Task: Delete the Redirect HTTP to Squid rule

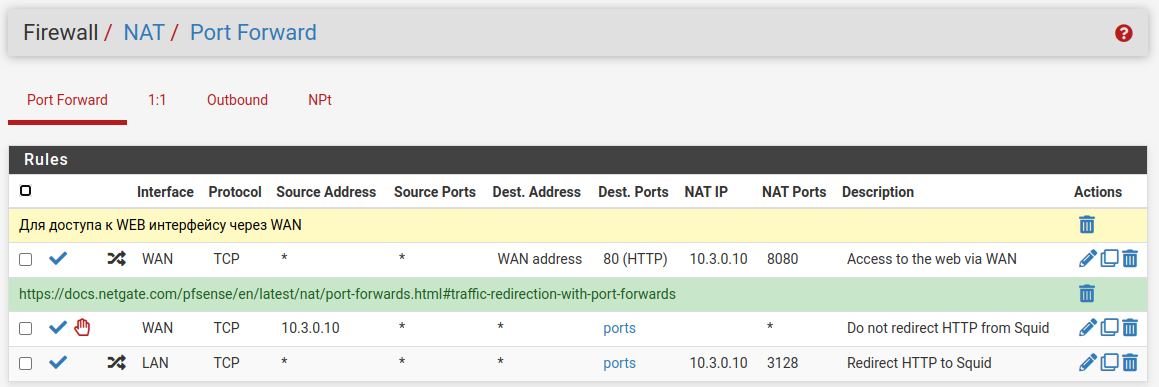Action: [1129, 363]
